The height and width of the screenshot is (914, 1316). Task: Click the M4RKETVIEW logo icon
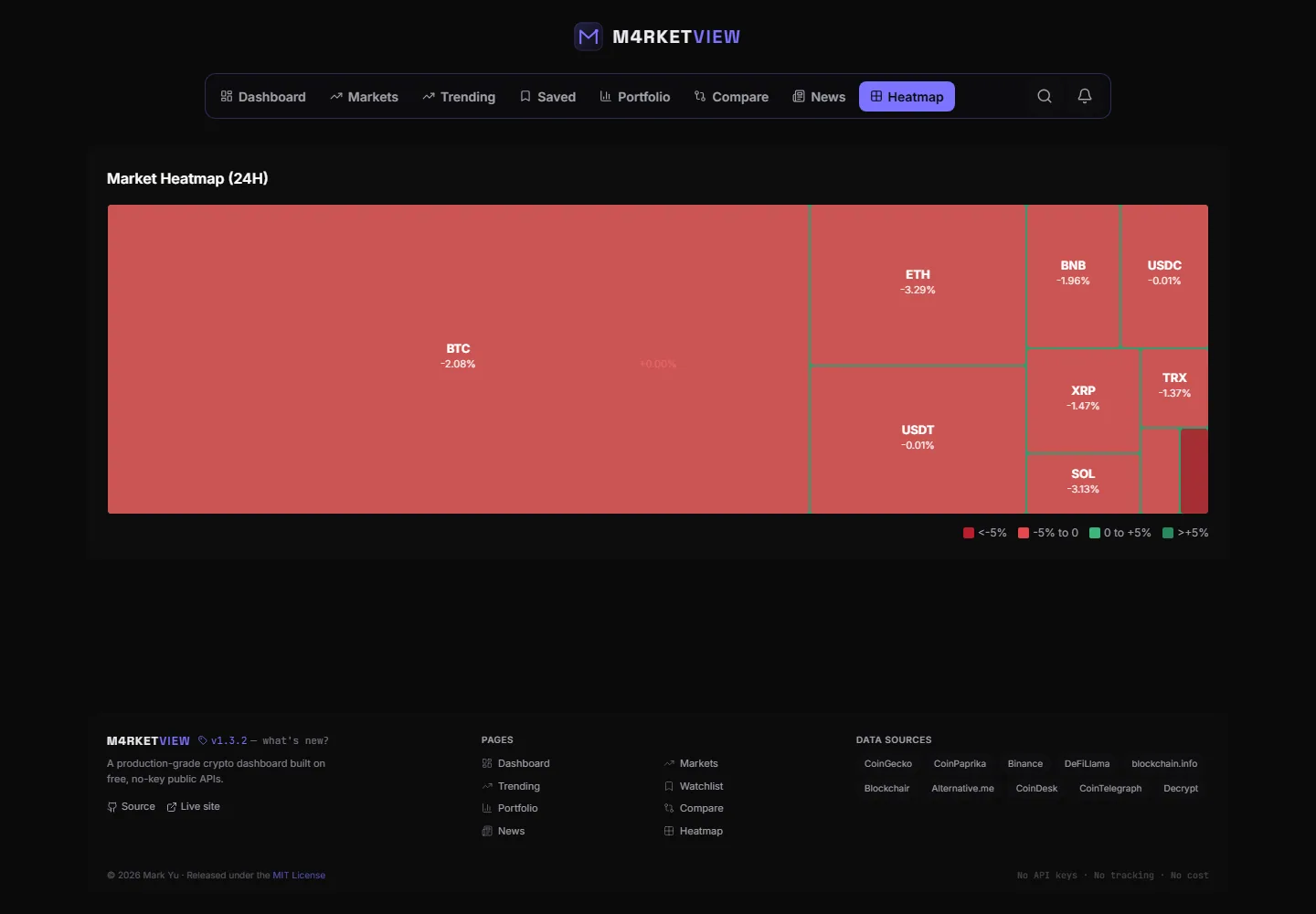tap(589, 37)
